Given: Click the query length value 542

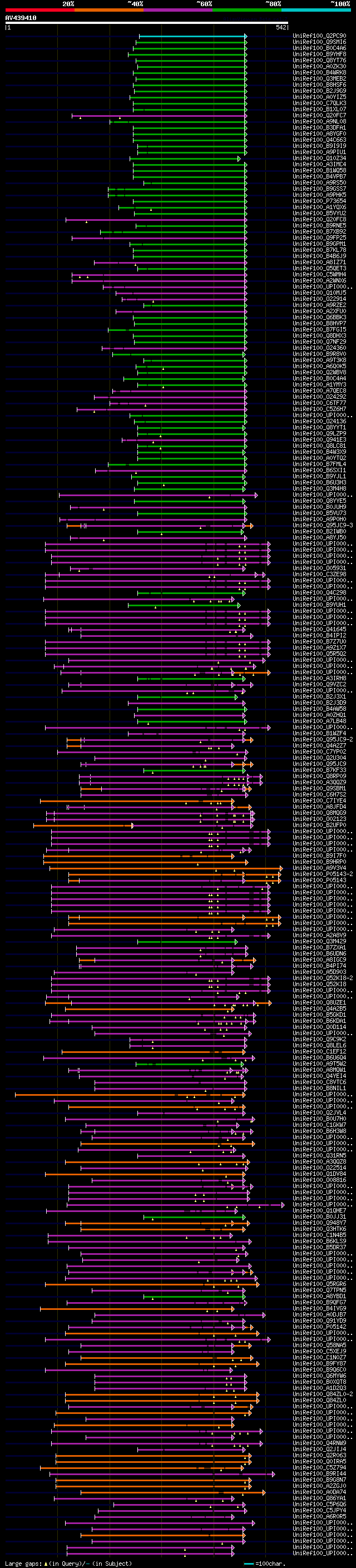Looking at the screenshot, I should (280, 27).
